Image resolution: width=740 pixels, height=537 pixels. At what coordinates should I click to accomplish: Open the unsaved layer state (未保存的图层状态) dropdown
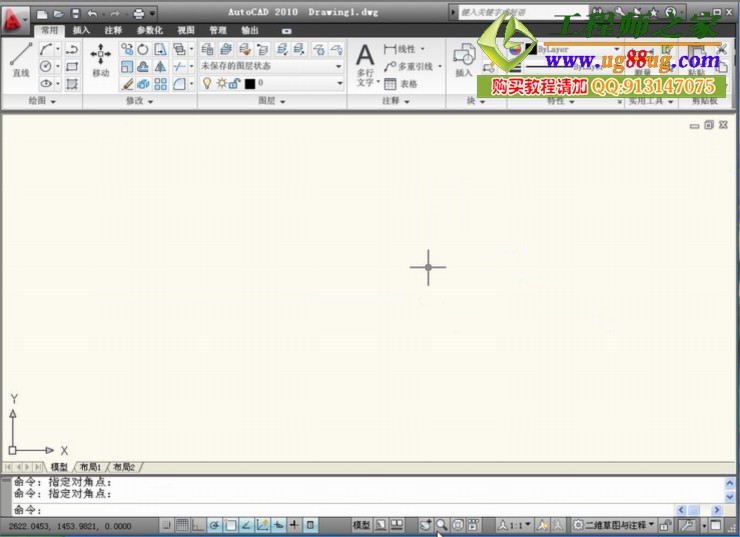pos(271,66)
